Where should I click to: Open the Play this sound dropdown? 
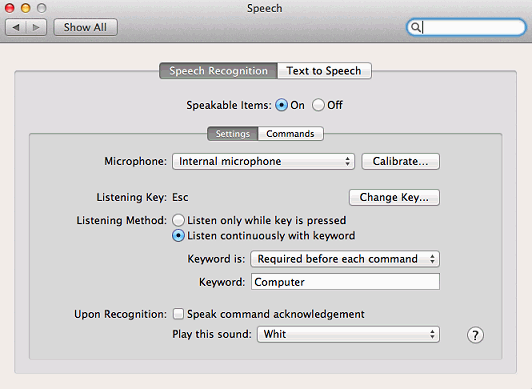click(348, 334)
